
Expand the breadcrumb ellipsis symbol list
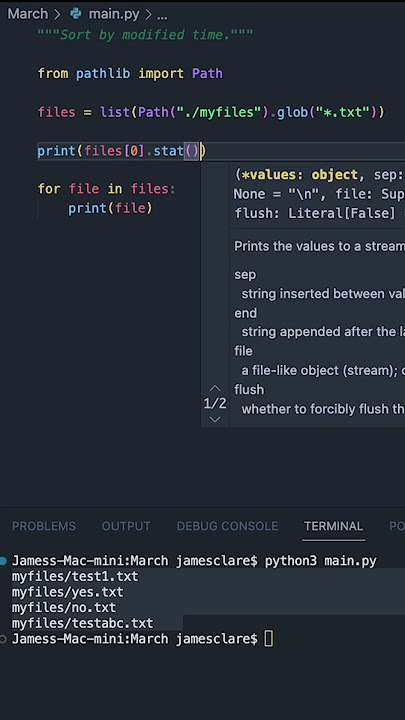point(162,15)
